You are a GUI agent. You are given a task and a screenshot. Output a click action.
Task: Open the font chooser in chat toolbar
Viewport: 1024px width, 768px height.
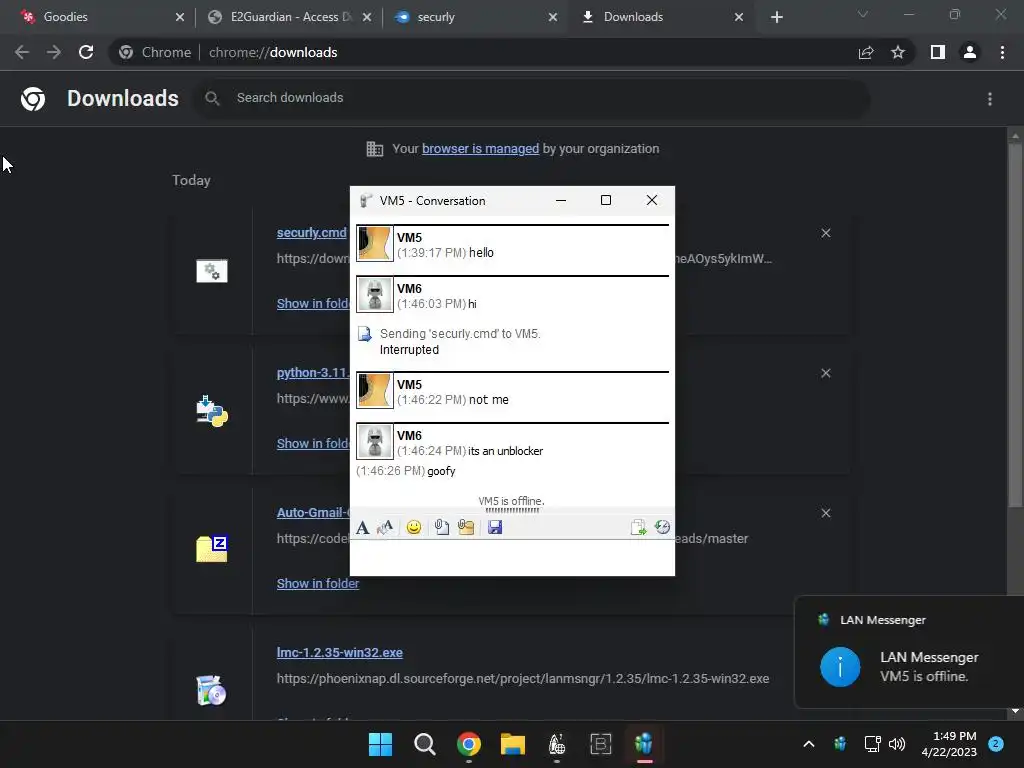click(362, 527)
